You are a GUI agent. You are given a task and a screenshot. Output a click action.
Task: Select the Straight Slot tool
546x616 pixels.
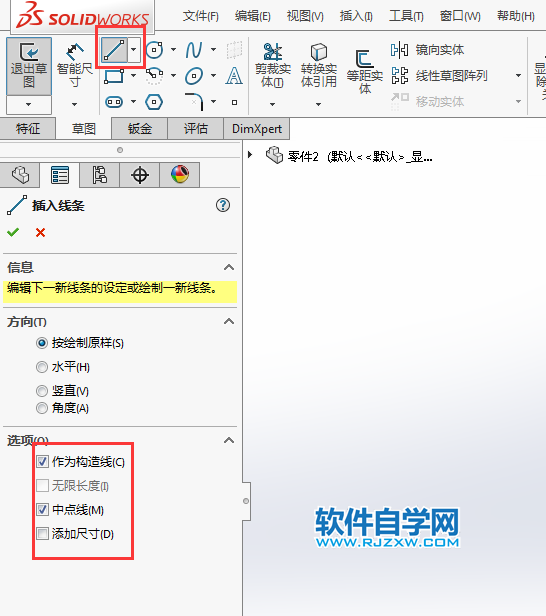pos(114,102)
